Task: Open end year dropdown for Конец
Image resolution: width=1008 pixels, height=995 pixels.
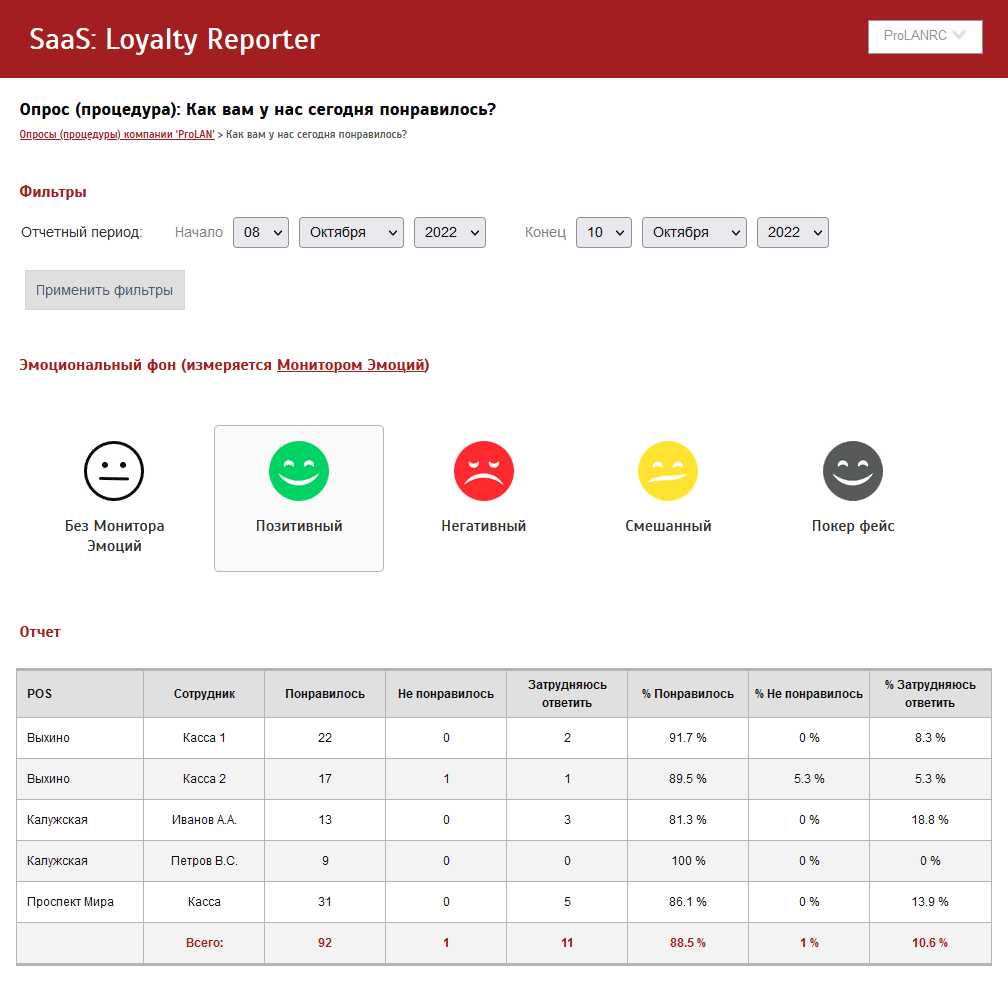Action: 793,232
